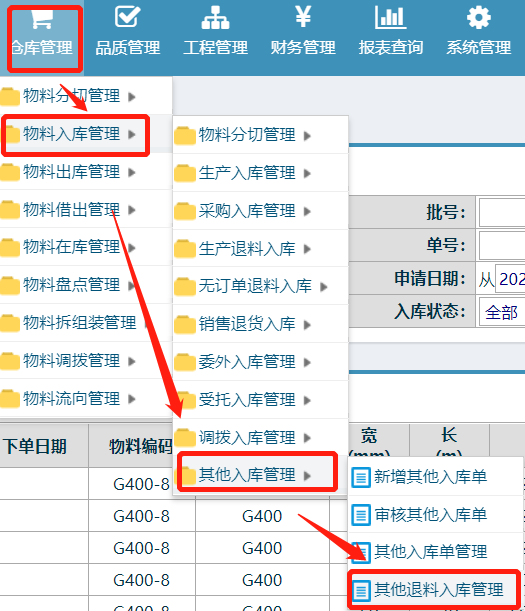Image resolution: width=525 pixels, height=611 pixels.
Task: Open the 销售退货入库 folder item
Action: coord(260,324)
